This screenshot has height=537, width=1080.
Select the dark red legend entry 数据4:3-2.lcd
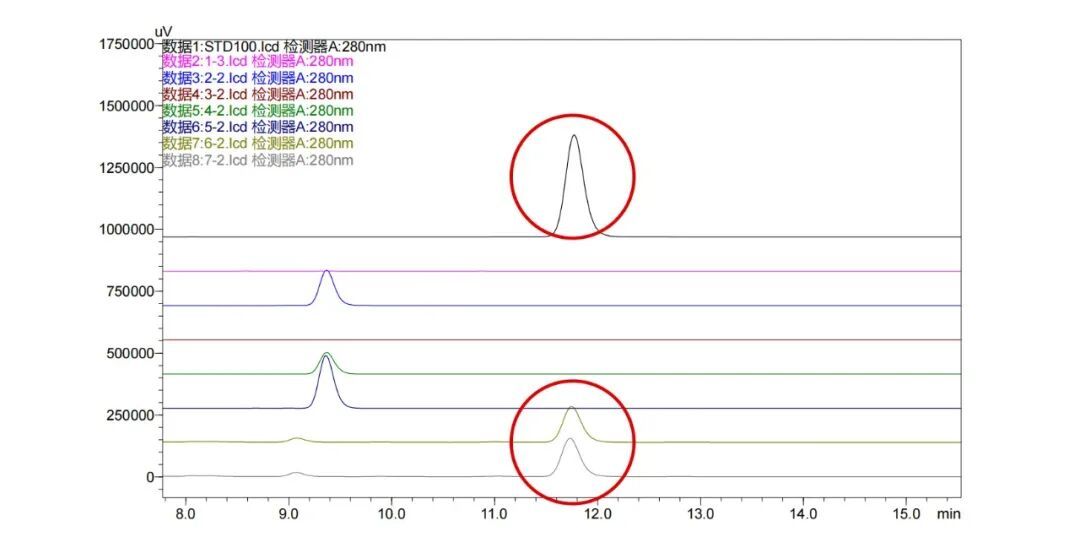click(258, 94)
